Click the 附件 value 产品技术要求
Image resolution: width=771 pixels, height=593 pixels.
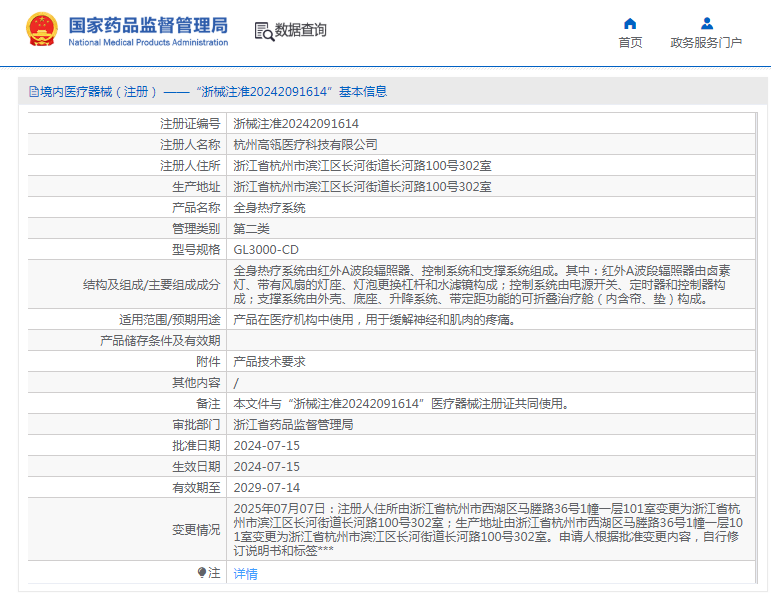tap(269, 362)
